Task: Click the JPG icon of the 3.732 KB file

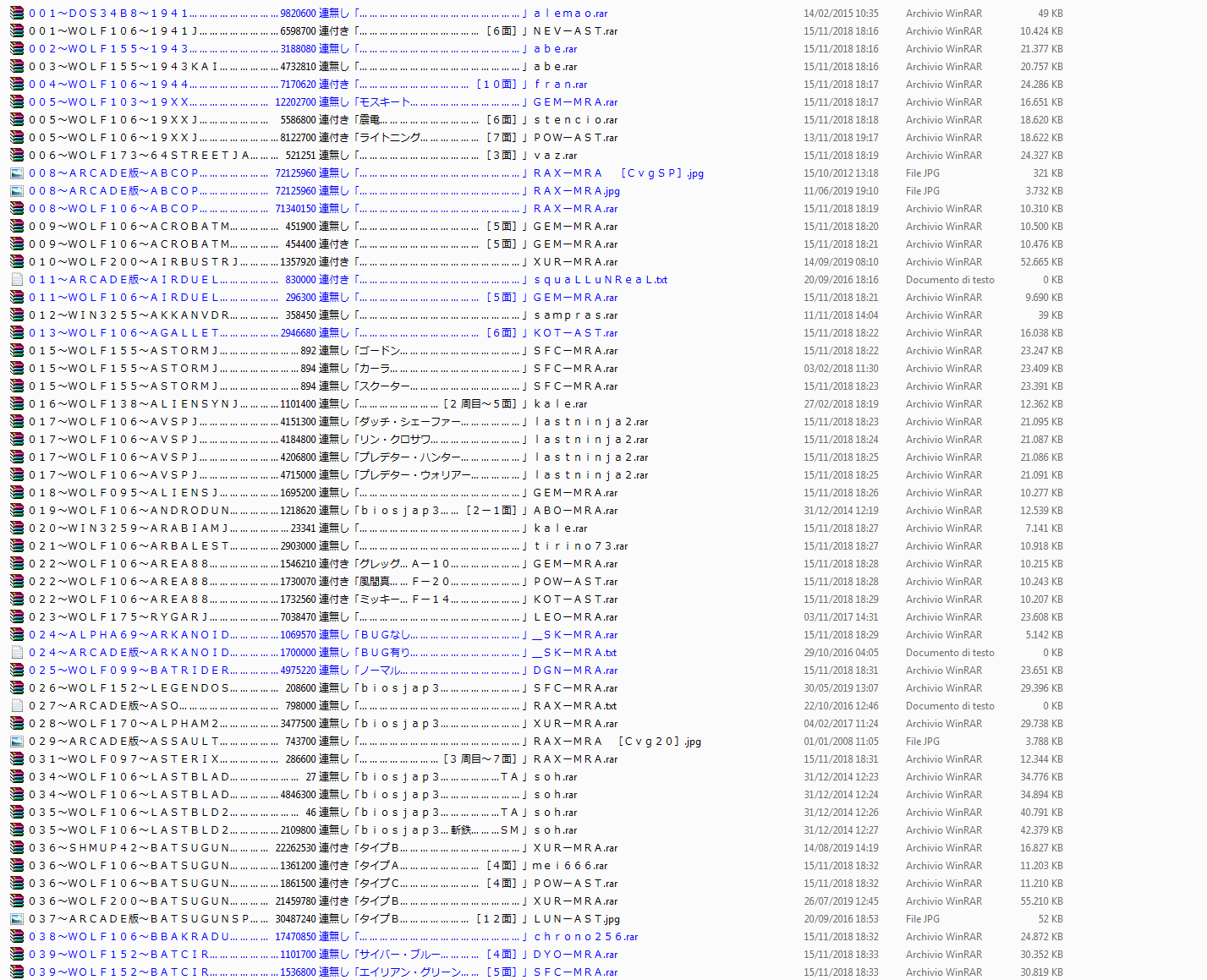Action: pyautogui.click(x=17, y=191)
